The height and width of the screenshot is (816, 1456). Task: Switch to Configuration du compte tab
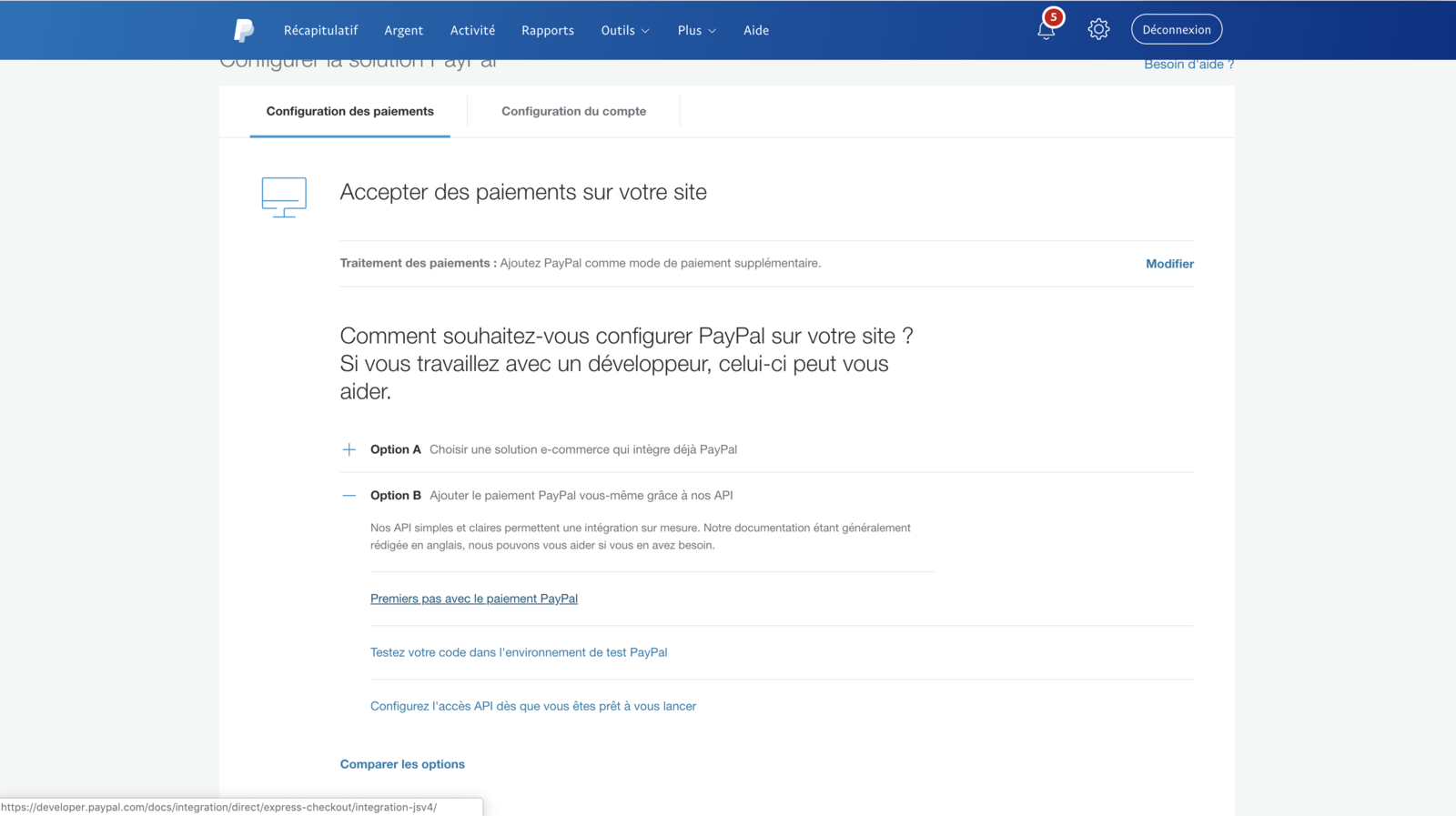point(574,111)
